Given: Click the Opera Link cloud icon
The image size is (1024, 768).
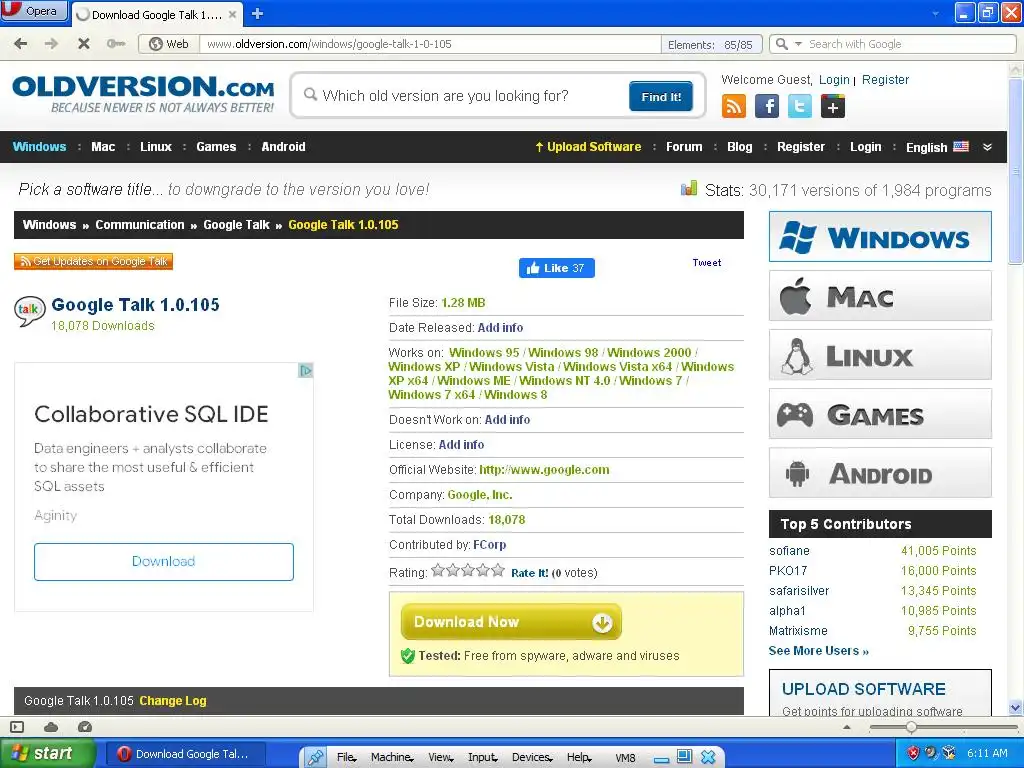Looking at the screenshot, I should (x=51, y=726).
